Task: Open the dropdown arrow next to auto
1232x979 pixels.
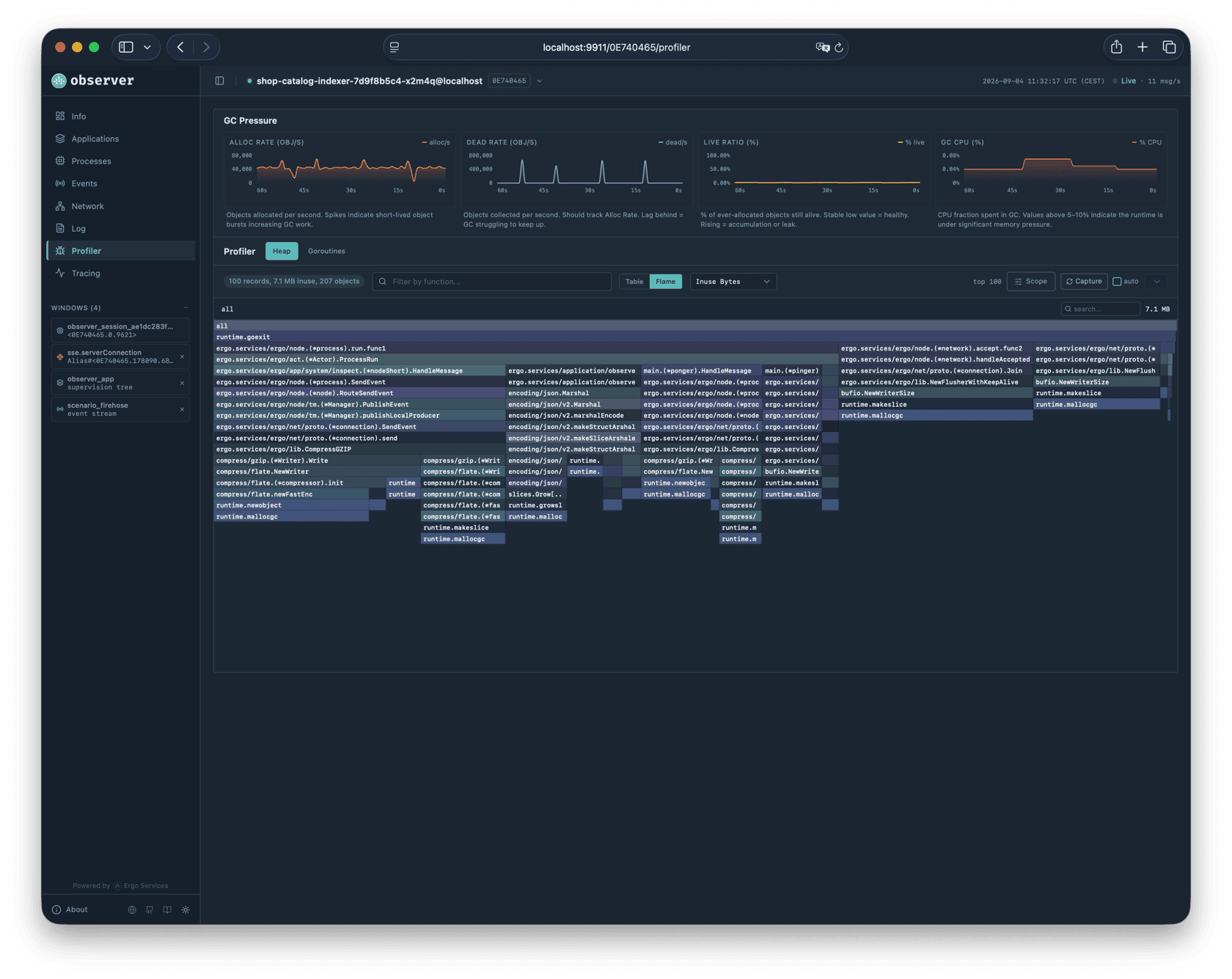Action: (x=1156, y=282)
